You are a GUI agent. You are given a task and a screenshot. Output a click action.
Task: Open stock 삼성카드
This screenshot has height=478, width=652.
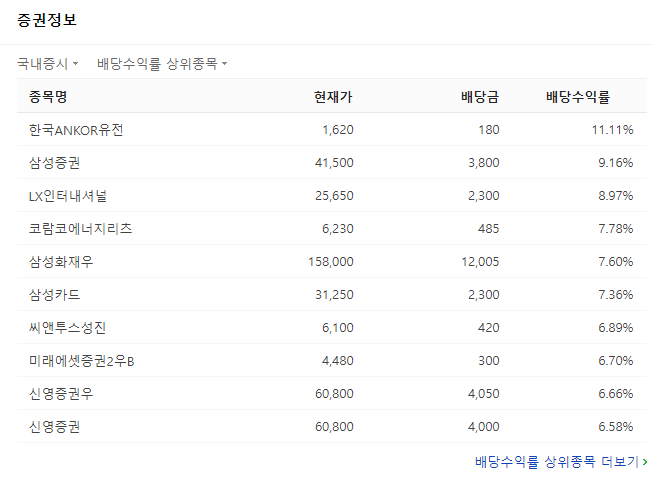(54, 295)
